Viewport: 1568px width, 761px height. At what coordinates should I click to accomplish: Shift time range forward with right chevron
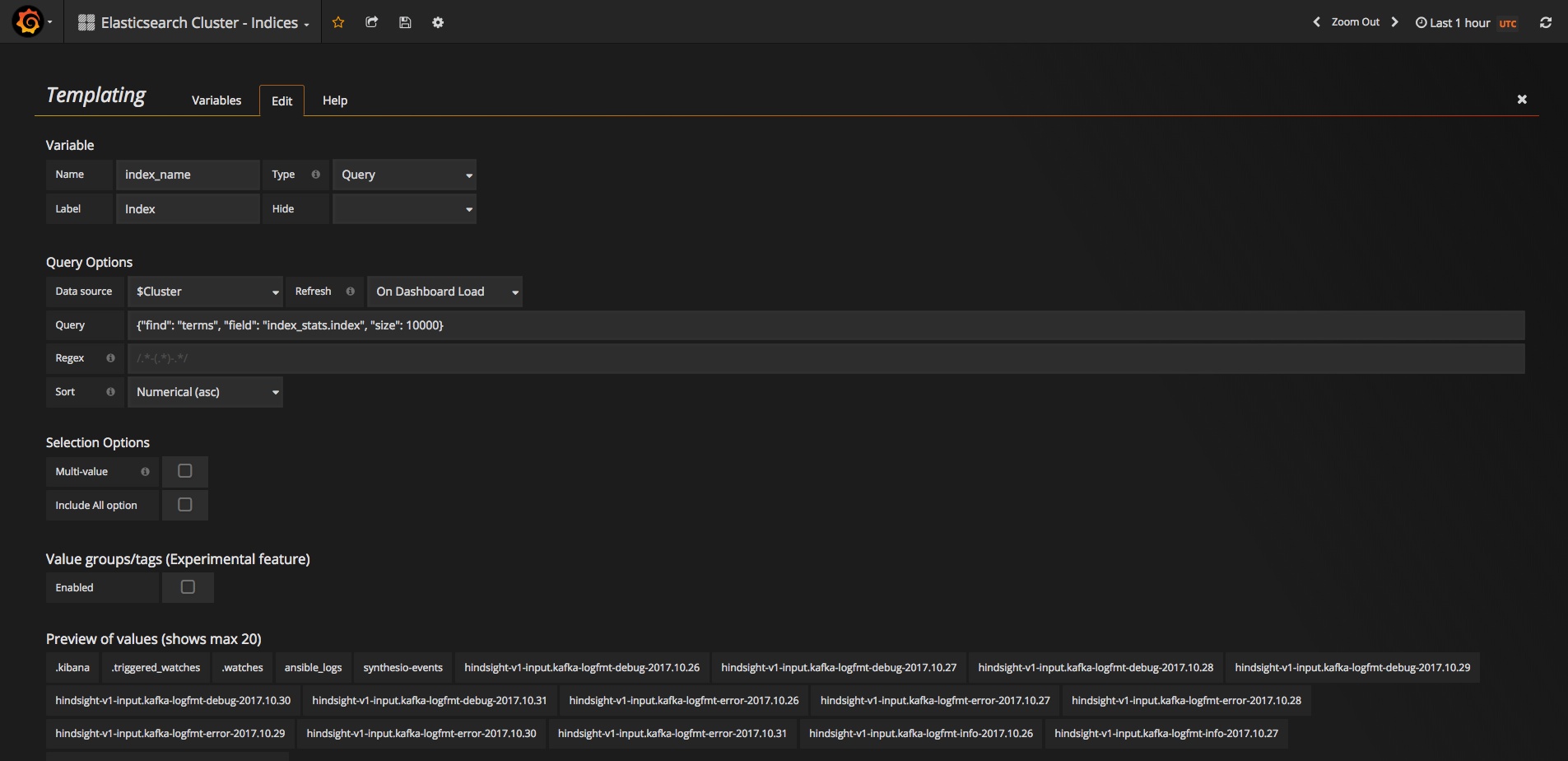(x=1395, y=22)
